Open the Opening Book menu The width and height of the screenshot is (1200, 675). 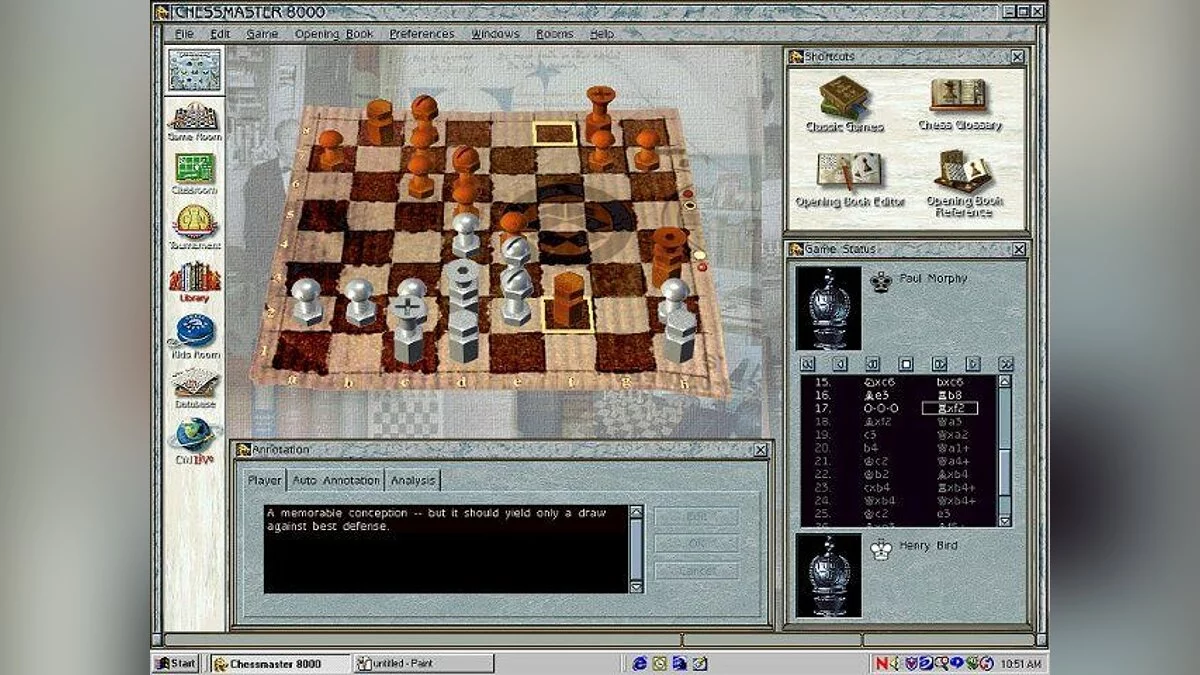[x=334, y=34]
